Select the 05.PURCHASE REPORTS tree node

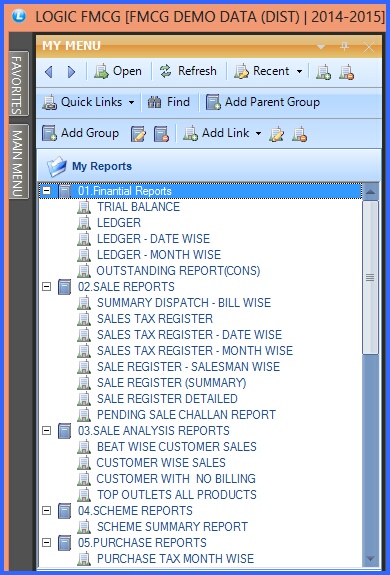142,542
